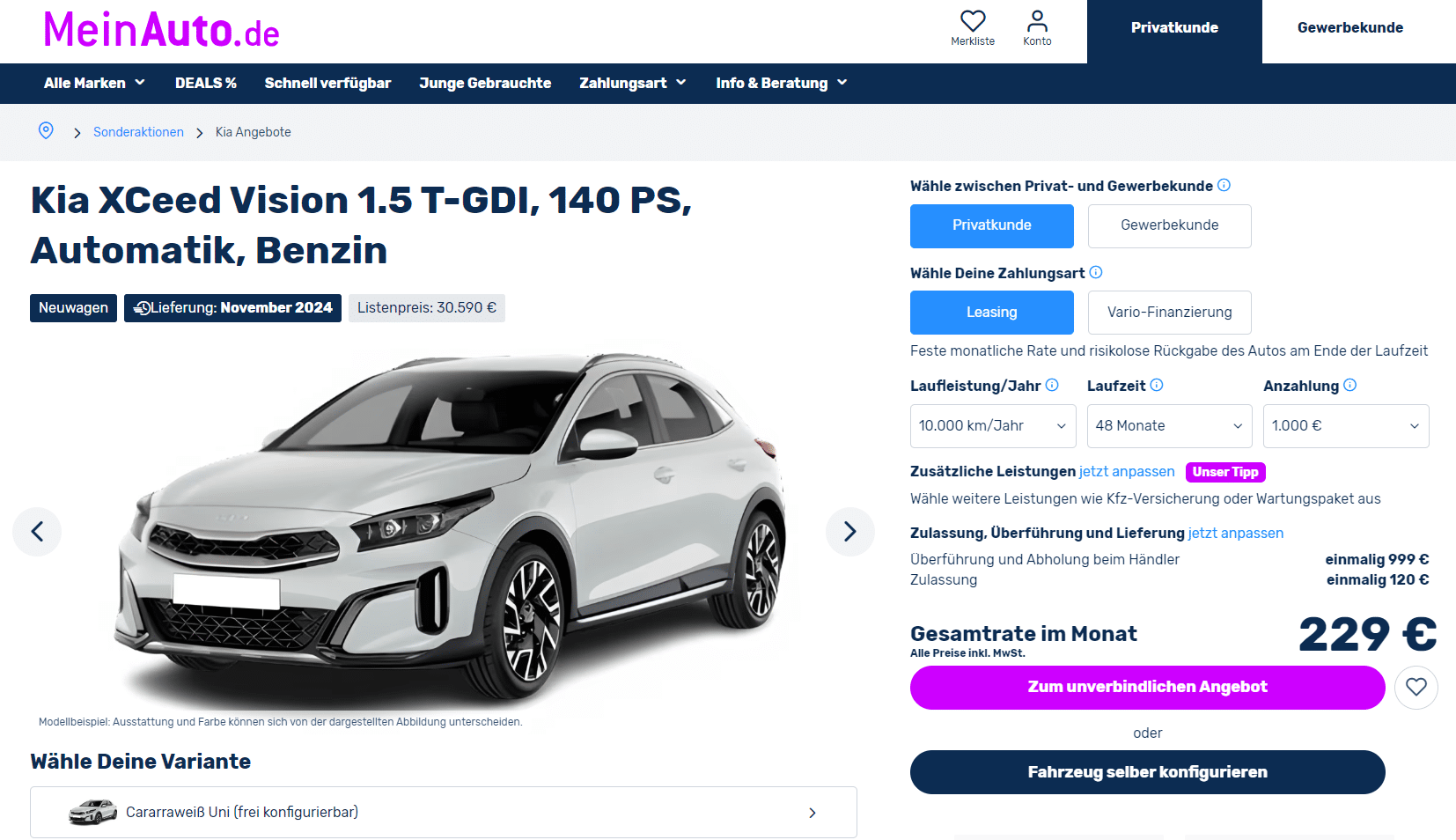
Task: Save offer with heart button
Action: (1416, 687)
